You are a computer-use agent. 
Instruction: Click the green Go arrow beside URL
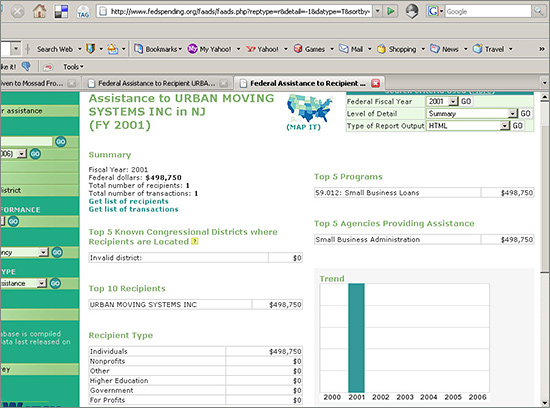(x=391, y=11)
